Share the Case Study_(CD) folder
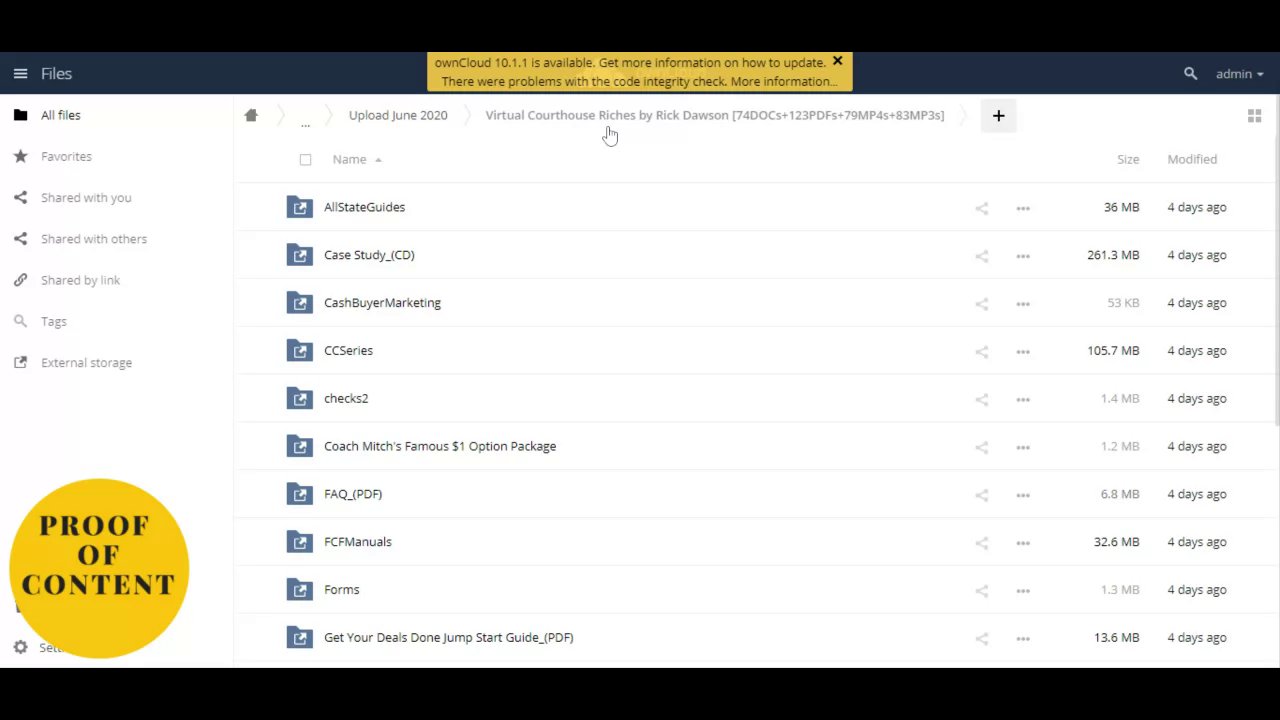The height and width of the screenshot is (720, 1280). click(x=981, y=256)
